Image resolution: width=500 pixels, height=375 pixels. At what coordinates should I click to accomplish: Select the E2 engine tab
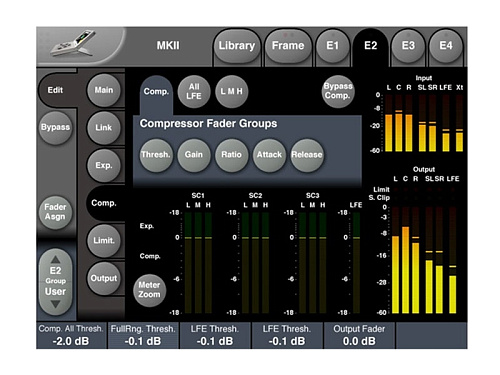click(x=370, y=46)
